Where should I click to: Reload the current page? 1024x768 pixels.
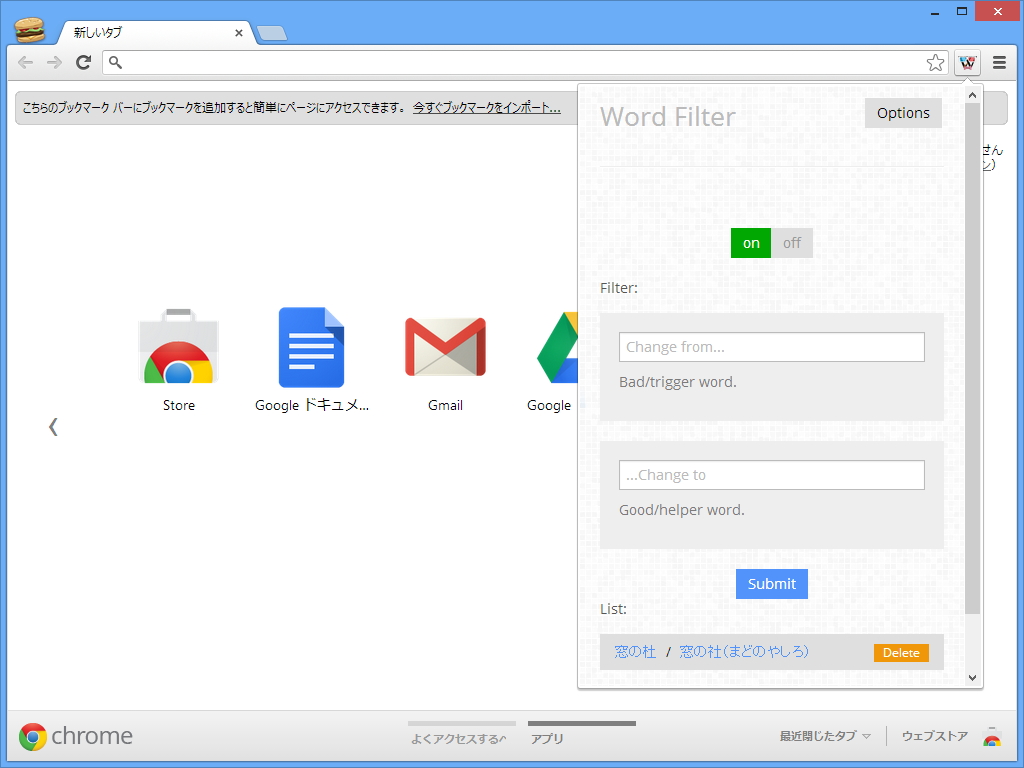click(83, 62)
